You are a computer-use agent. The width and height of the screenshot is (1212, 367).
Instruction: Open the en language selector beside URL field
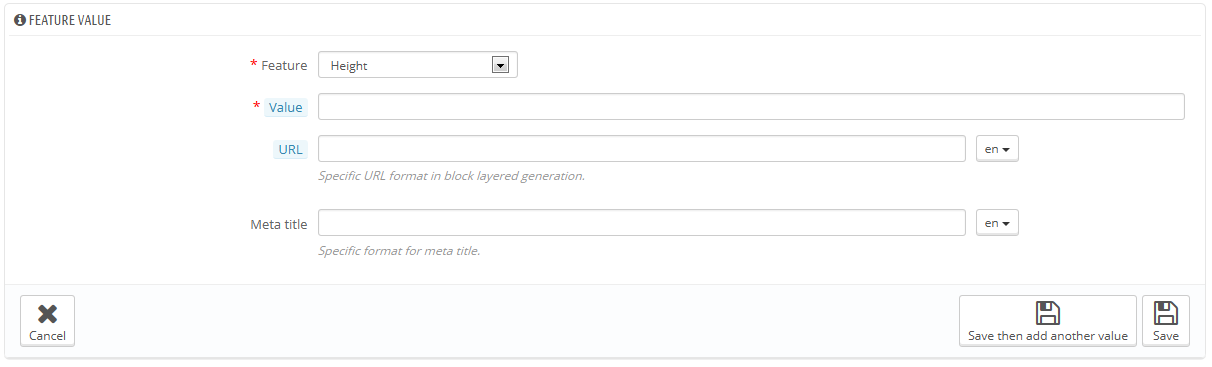997,149
